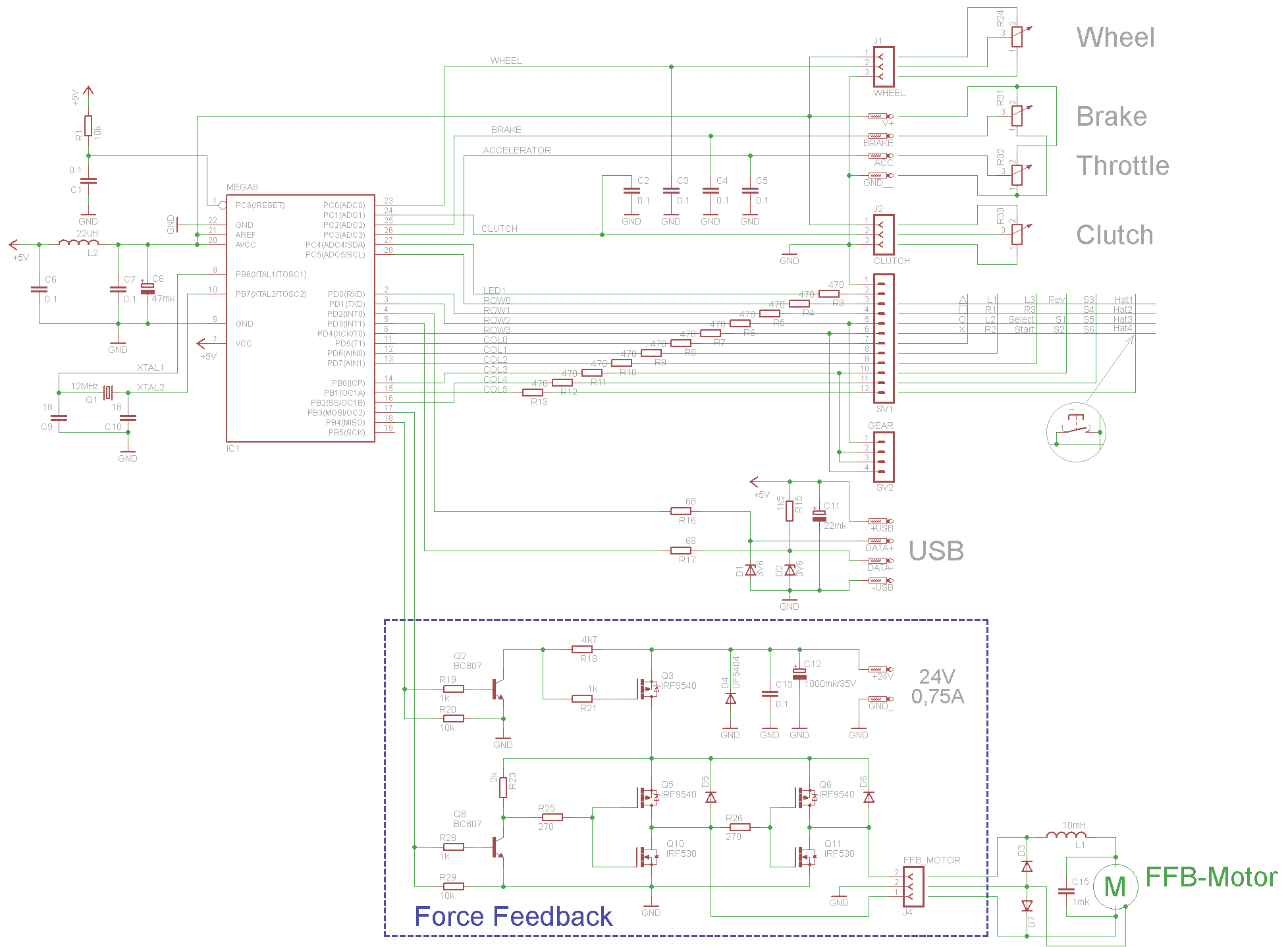Viewport: 1288px width, 947px height.
Task: Select the D2 3V6 zener diode
Action: pos(790,570)
